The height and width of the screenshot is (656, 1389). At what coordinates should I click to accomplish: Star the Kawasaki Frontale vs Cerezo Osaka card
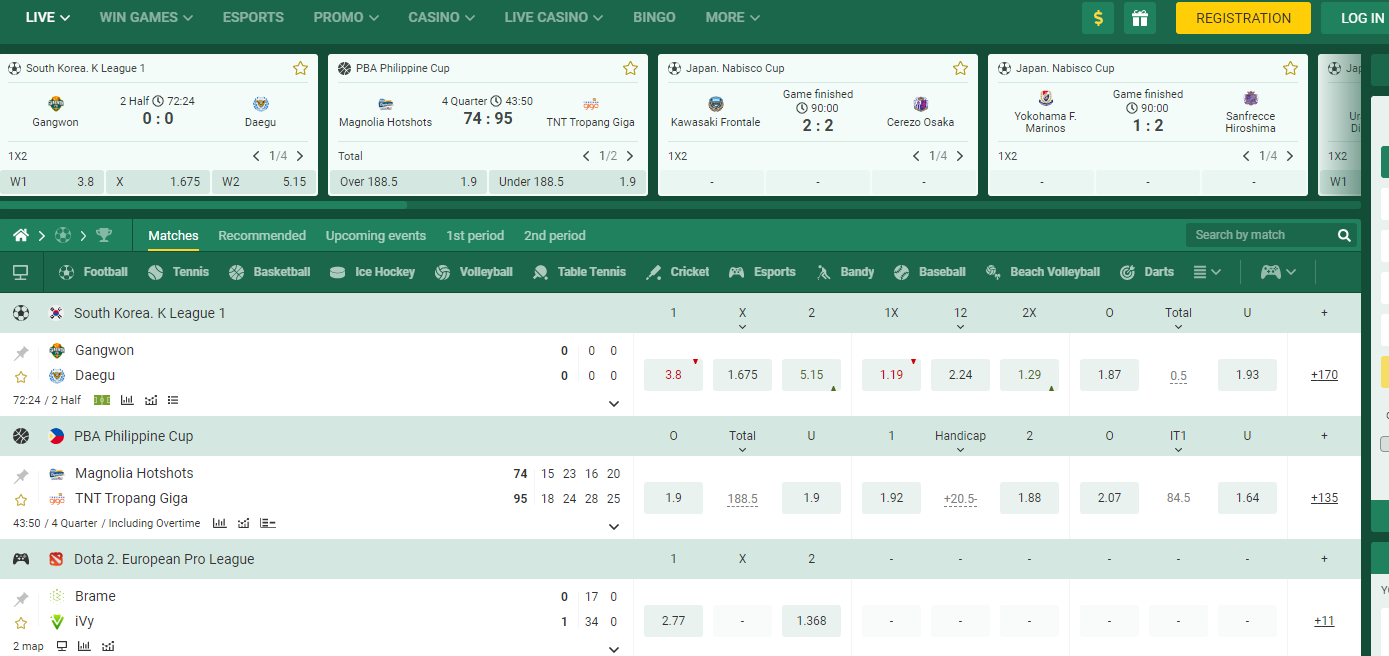click(960, 68)
